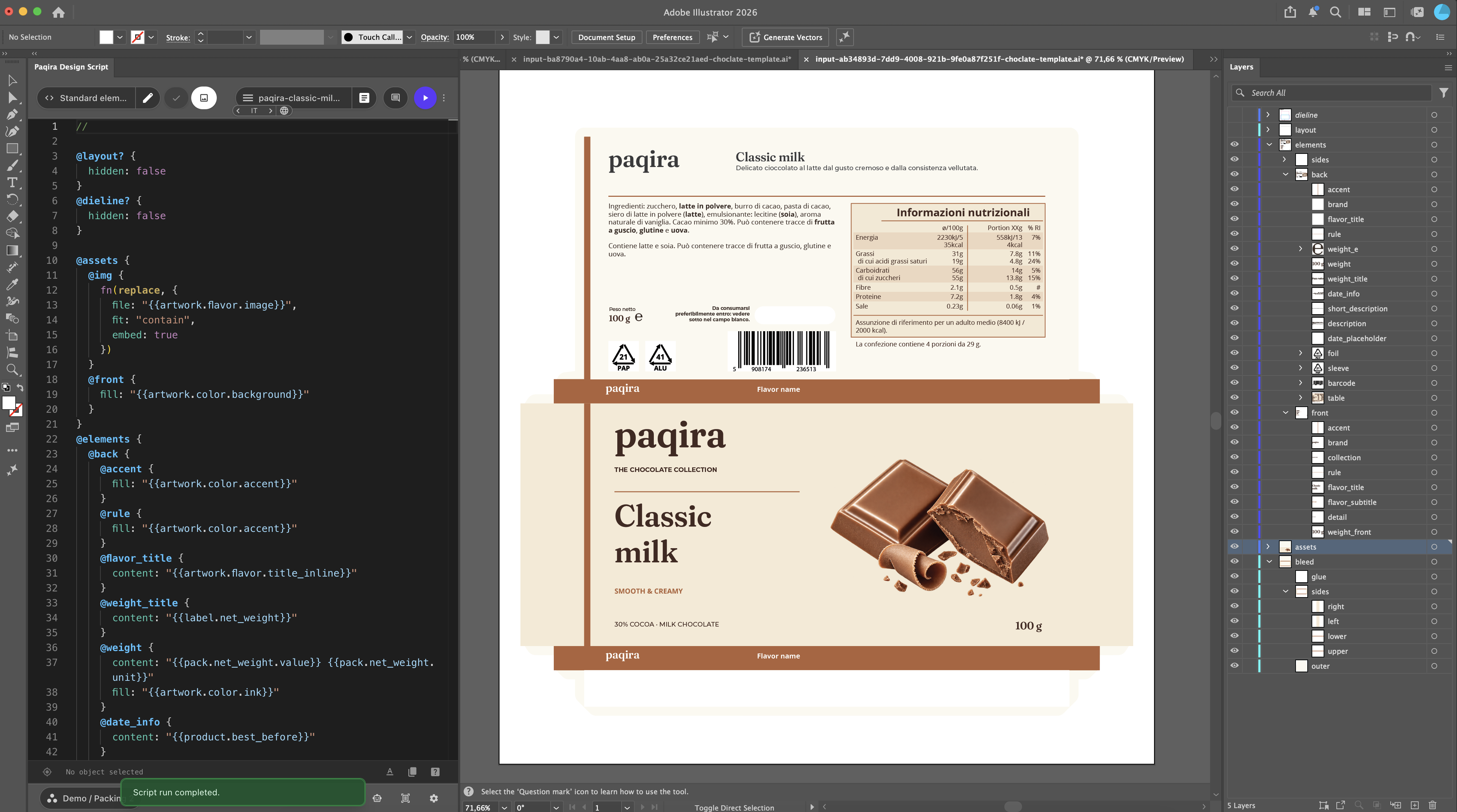Image resolution: width=1457 pixels, height=812 pixels.
Task: Click the Search All field in Layers
Action: click(1331, 93)
